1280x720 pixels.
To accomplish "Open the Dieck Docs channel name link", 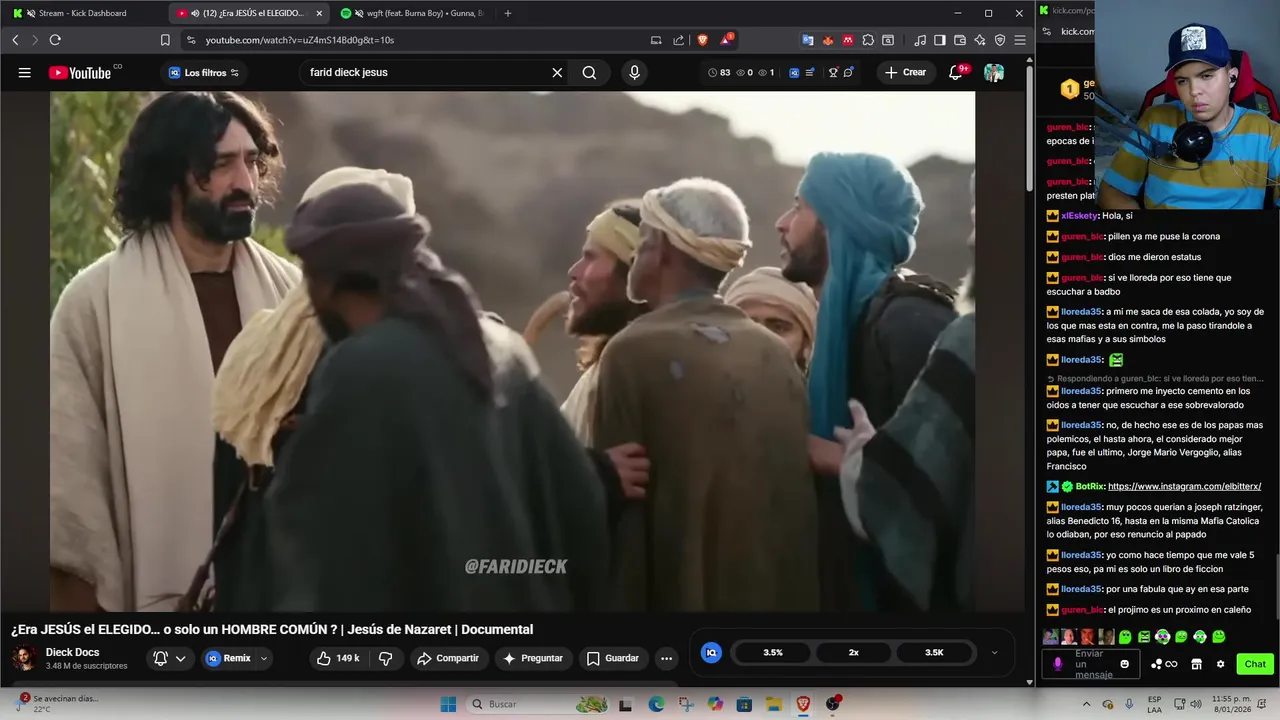I will click(x=72, y=652).
